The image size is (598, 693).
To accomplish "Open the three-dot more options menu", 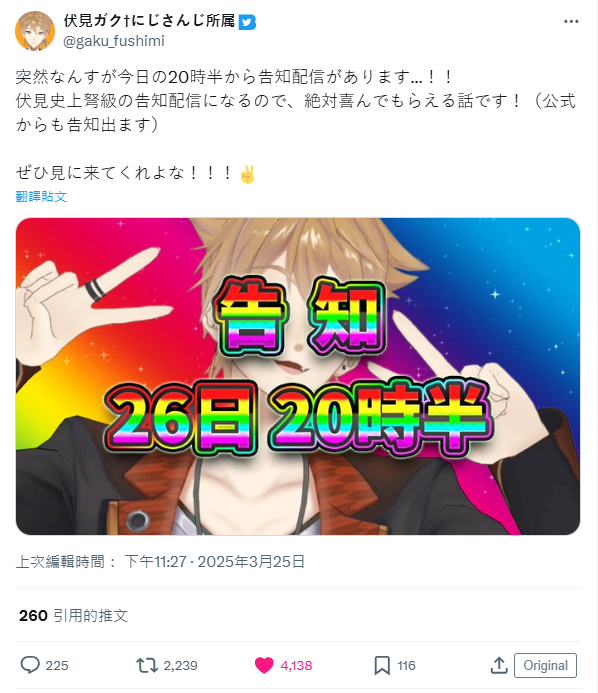I will pyautogui.click(x=571, y=22).
